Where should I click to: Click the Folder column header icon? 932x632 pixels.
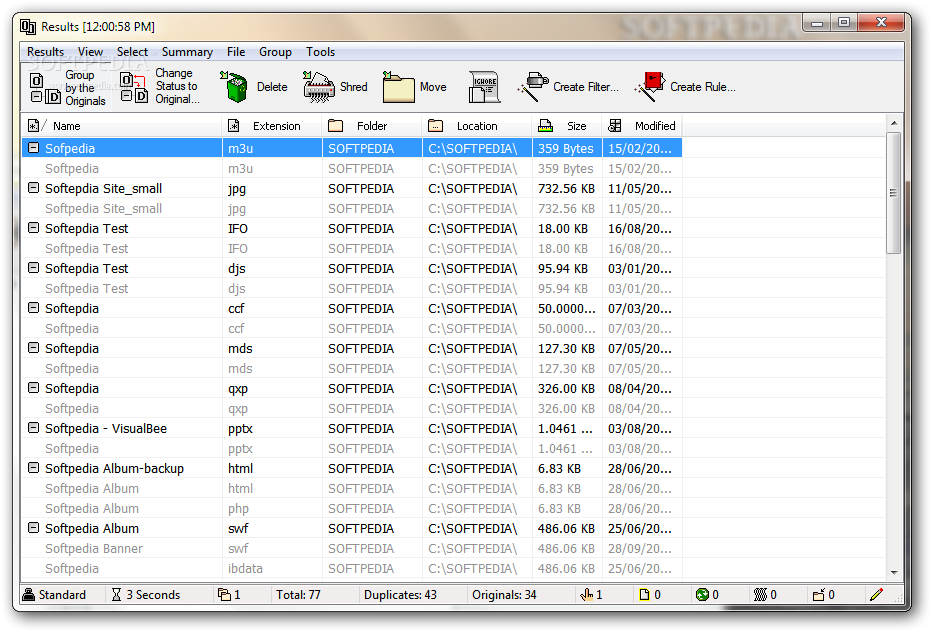pyautogui.click(x=336, y=125)
